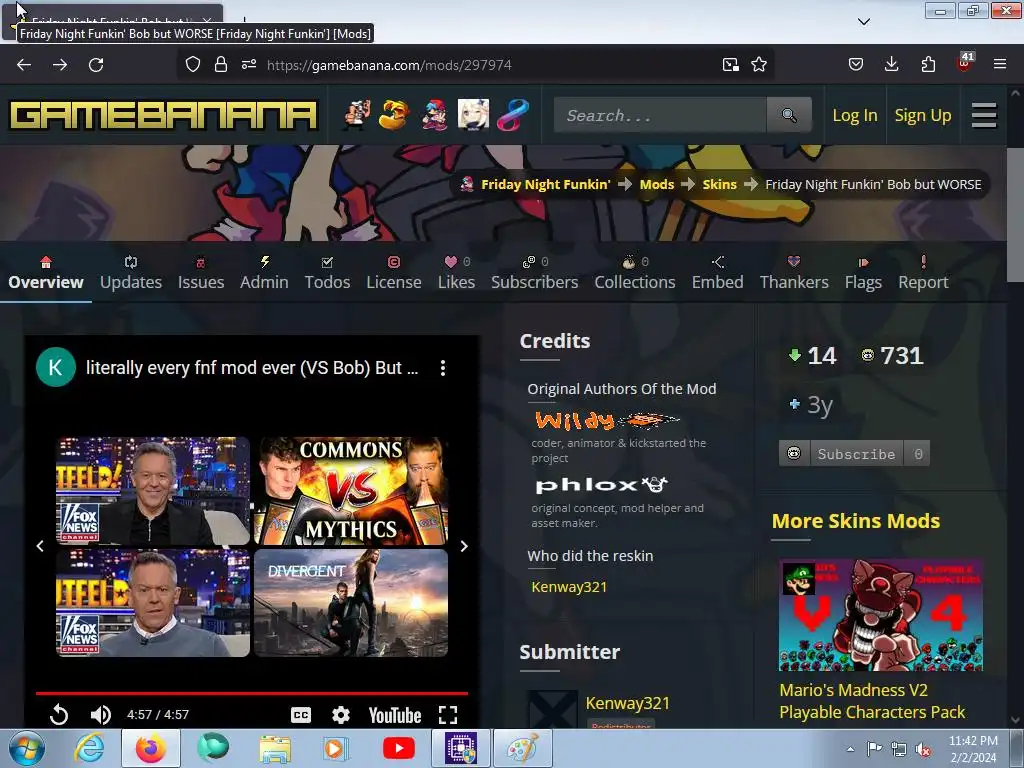Open the Subscribers tab

535,273
